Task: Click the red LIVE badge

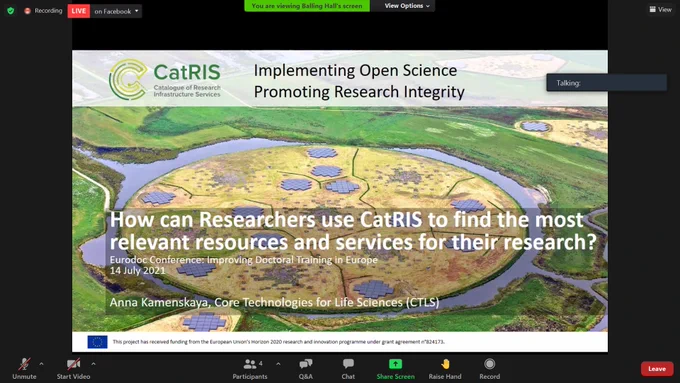Action: pos(78,11)
